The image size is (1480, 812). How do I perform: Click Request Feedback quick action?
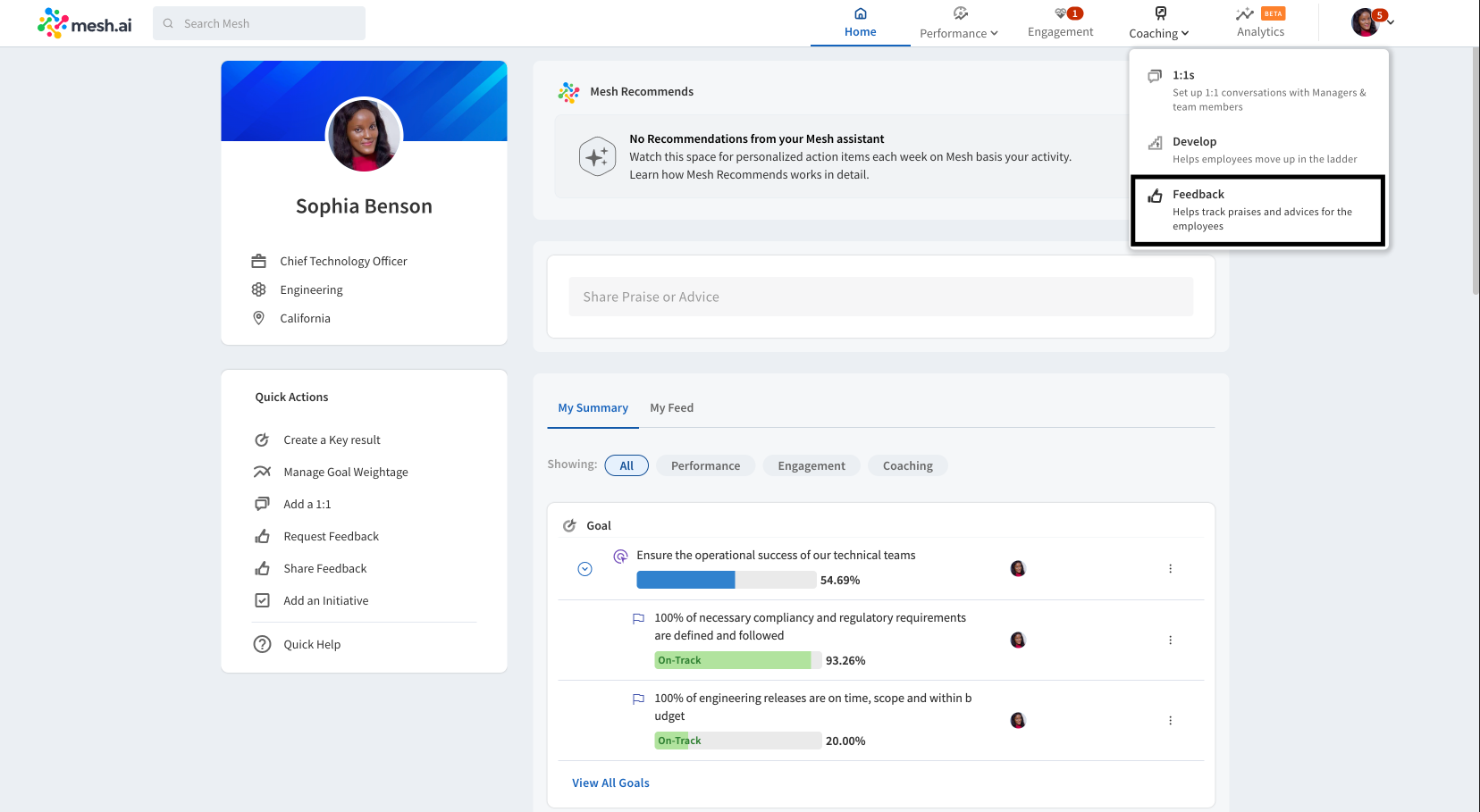click(332, 536)
